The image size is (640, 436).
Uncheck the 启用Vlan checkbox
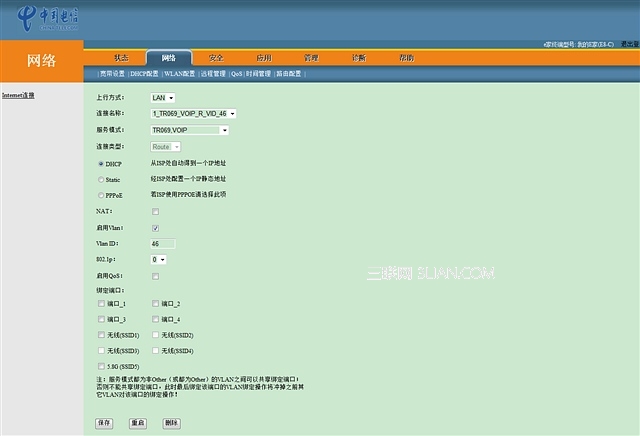(155, 228)
